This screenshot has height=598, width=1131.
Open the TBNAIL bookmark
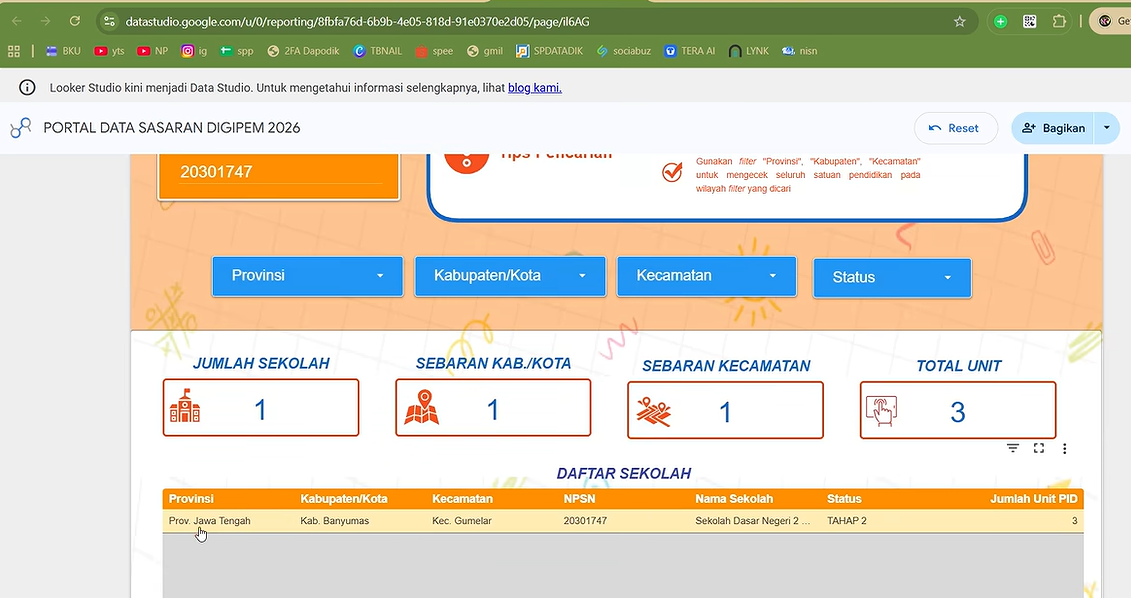pyautogui.click(x=378, y=50)
